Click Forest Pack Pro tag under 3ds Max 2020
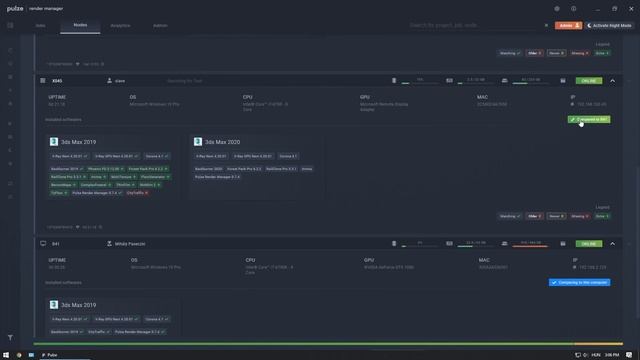 click(244, 169)
